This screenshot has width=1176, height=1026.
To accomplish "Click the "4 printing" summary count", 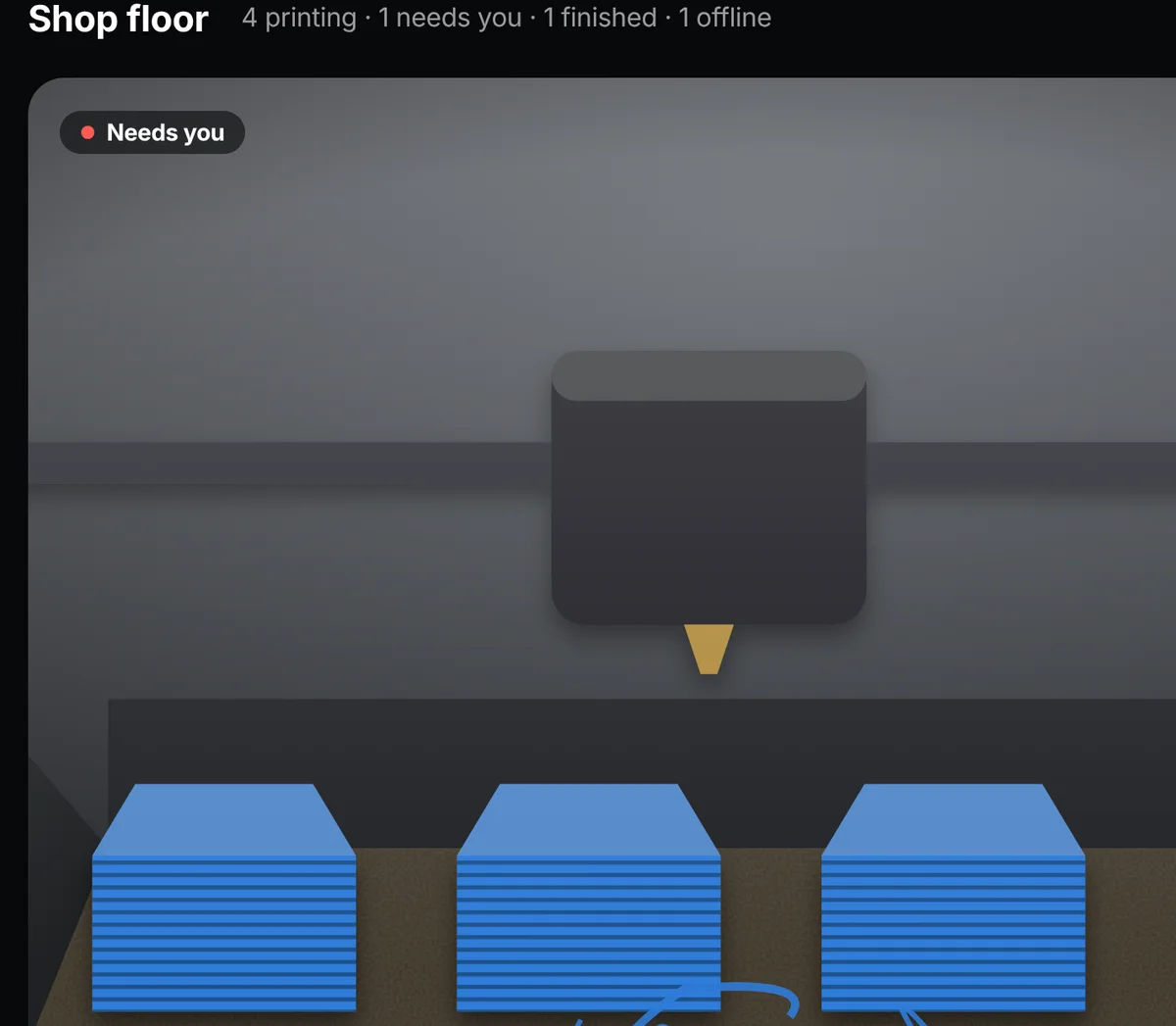I will 300,18.
